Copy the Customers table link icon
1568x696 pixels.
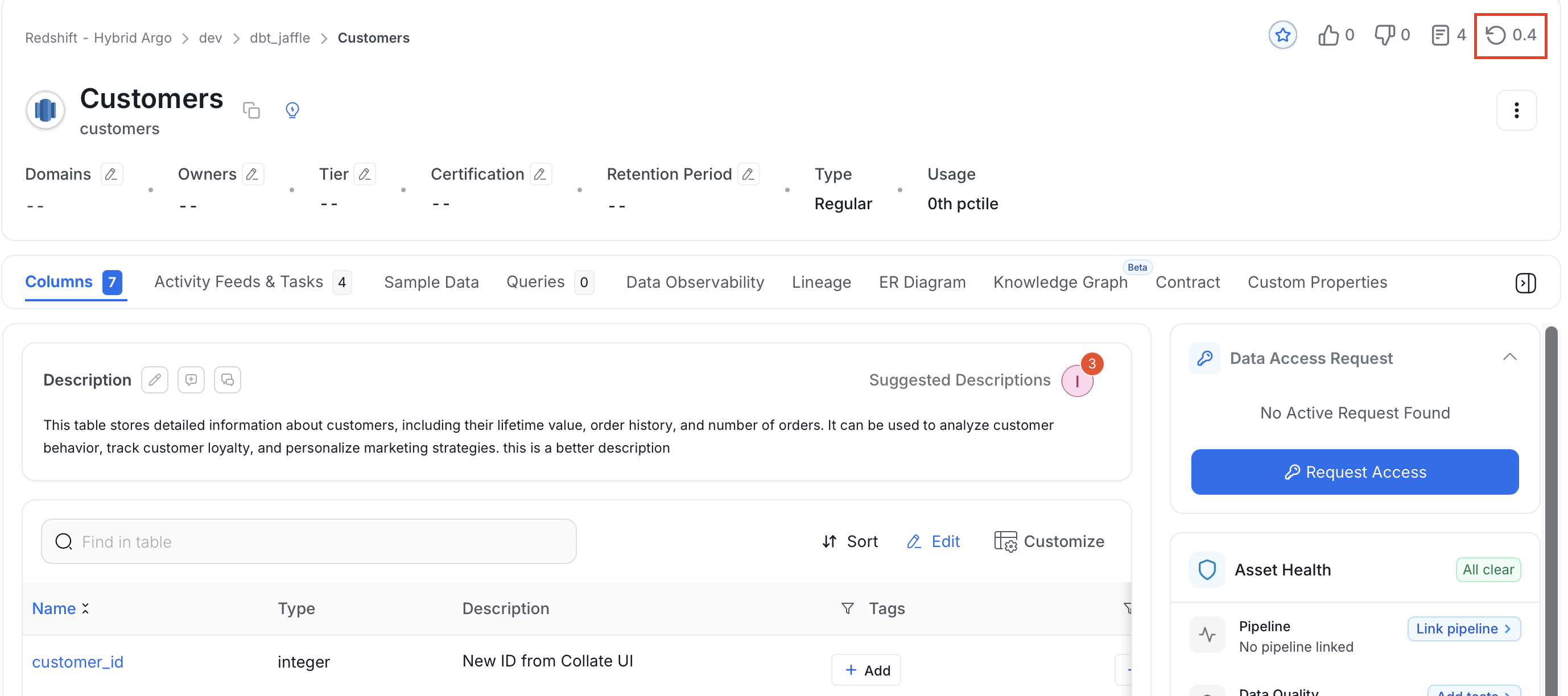[251, 110]
